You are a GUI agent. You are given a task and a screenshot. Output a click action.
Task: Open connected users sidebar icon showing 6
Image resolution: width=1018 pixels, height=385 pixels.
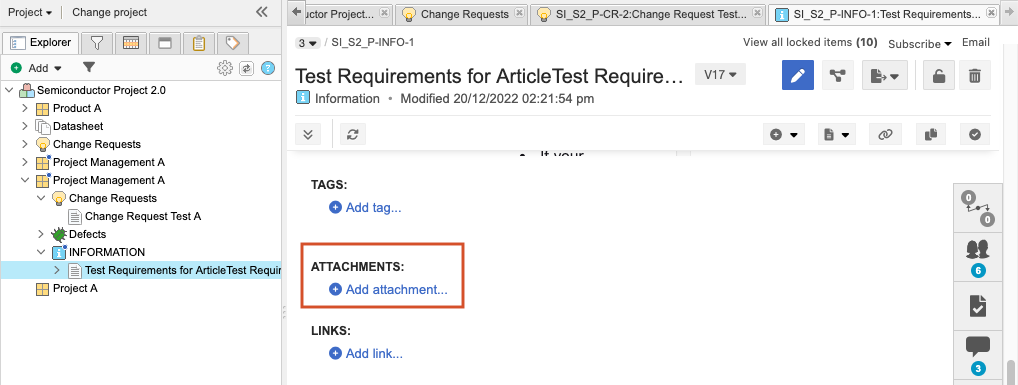click(978, 257)
